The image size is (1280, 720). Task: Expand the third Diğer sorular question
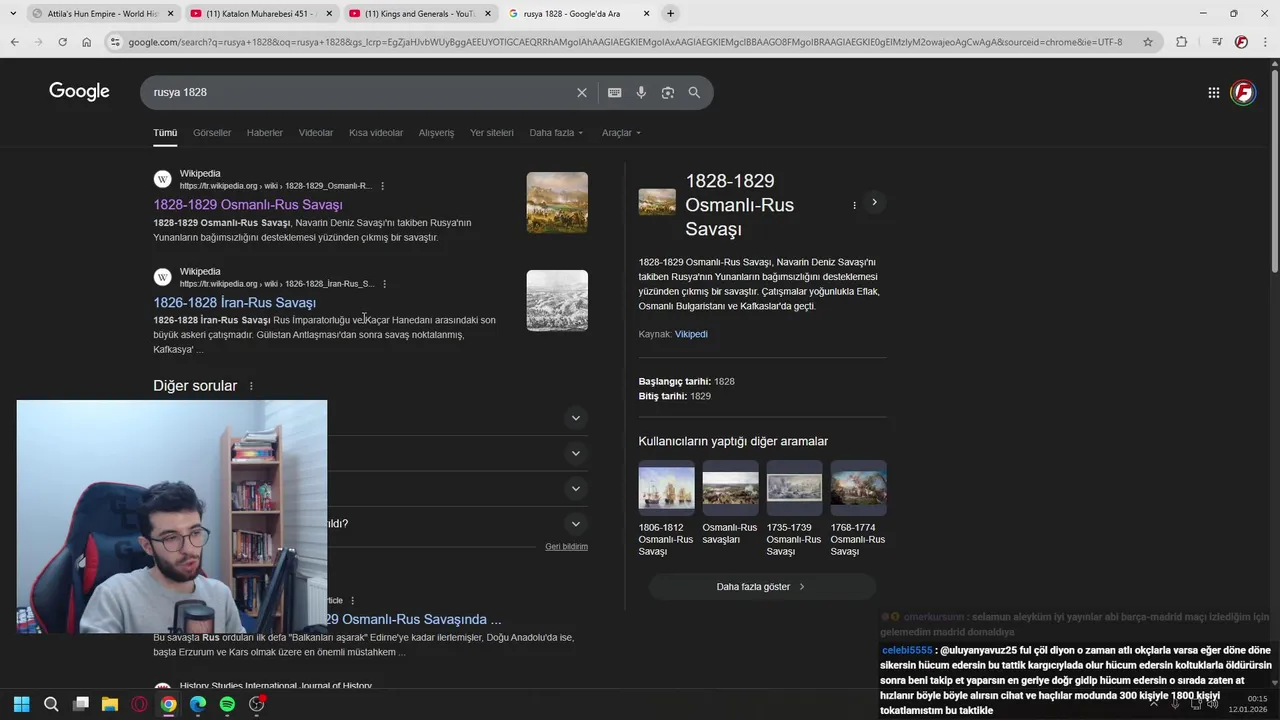click(x=575, y=488)
